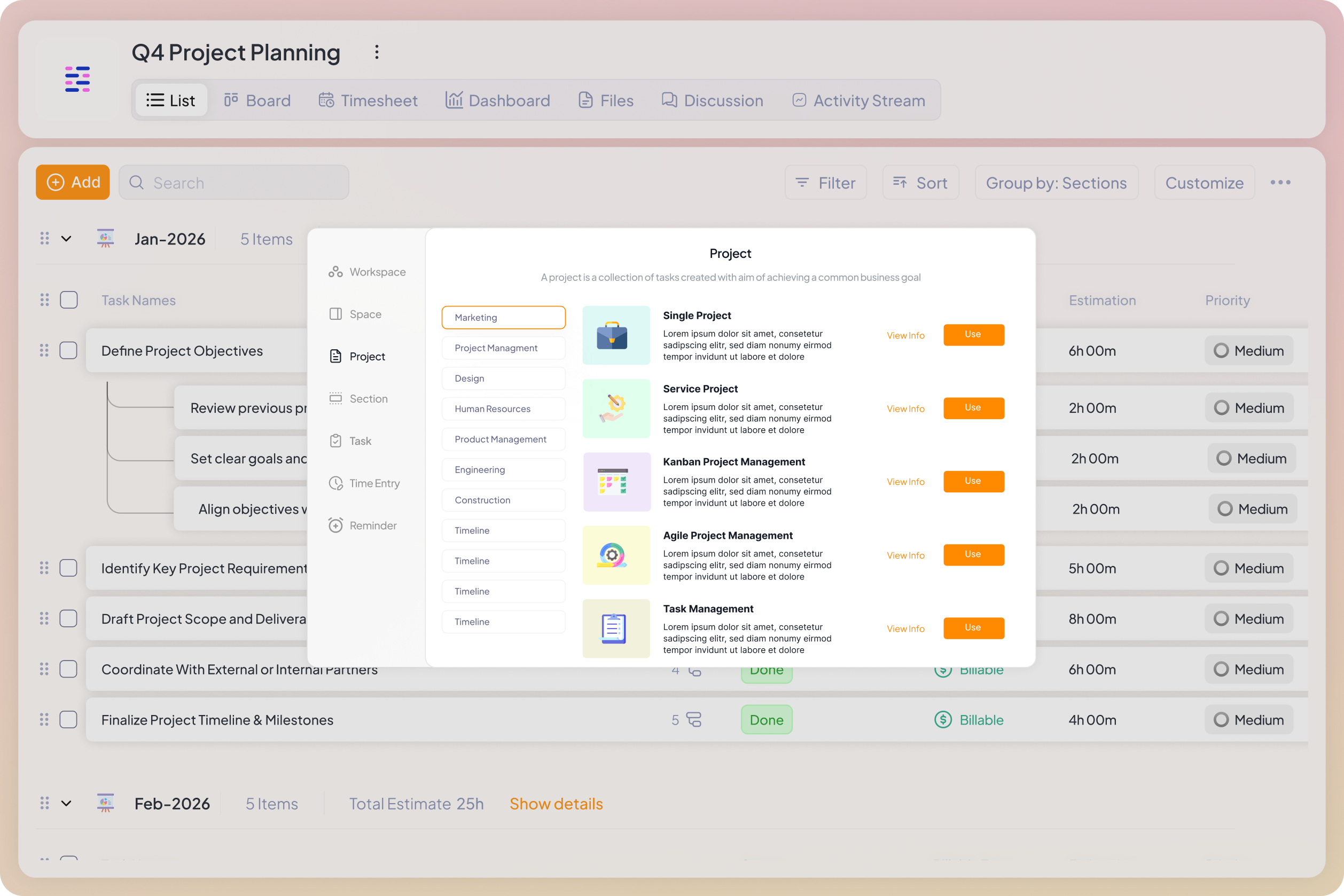Click Use for the Agile Project Management template
The image size is (1344, 896).
click(x=974, y=554)
